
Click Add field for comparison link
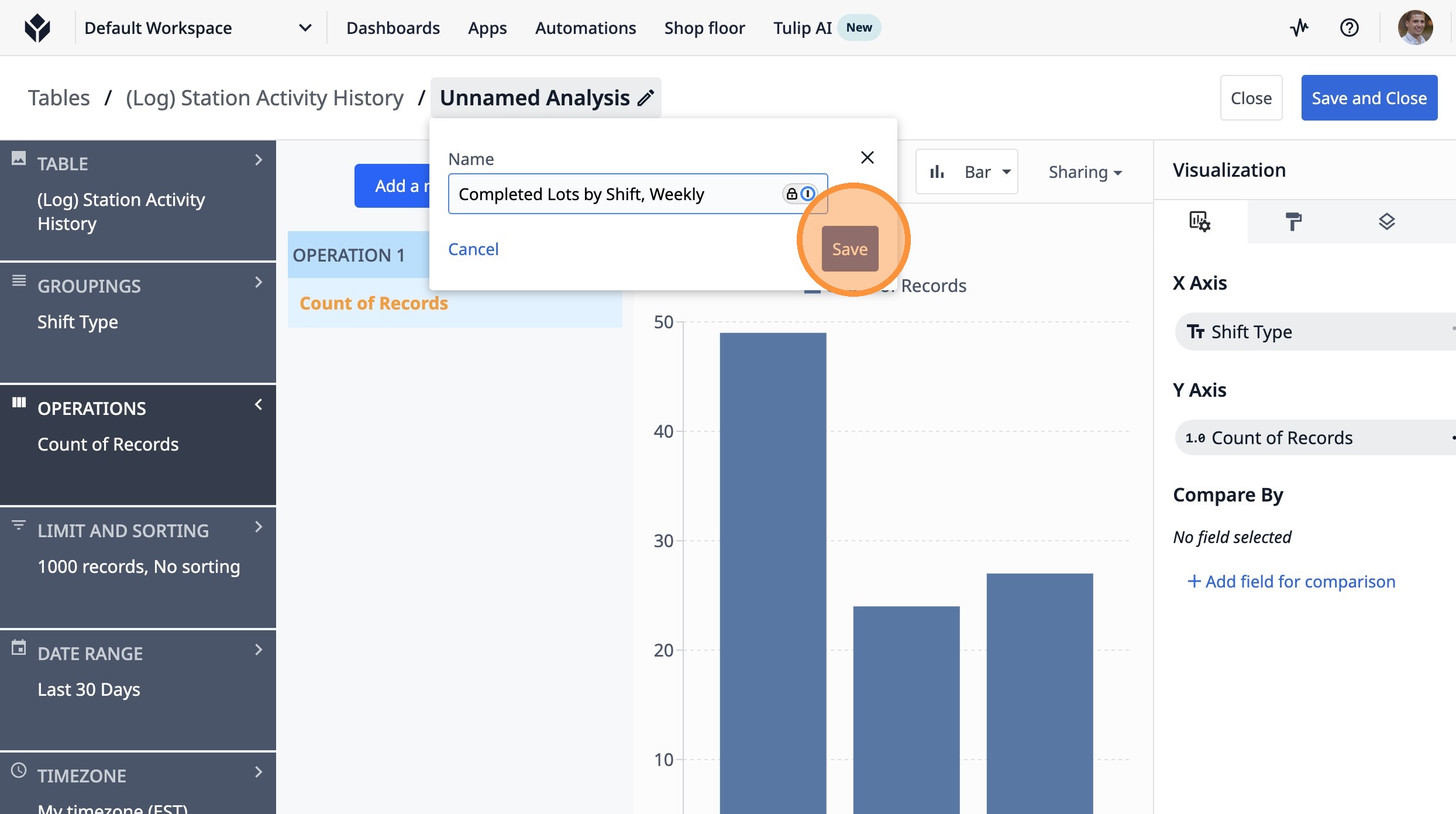click(1291, 581)
